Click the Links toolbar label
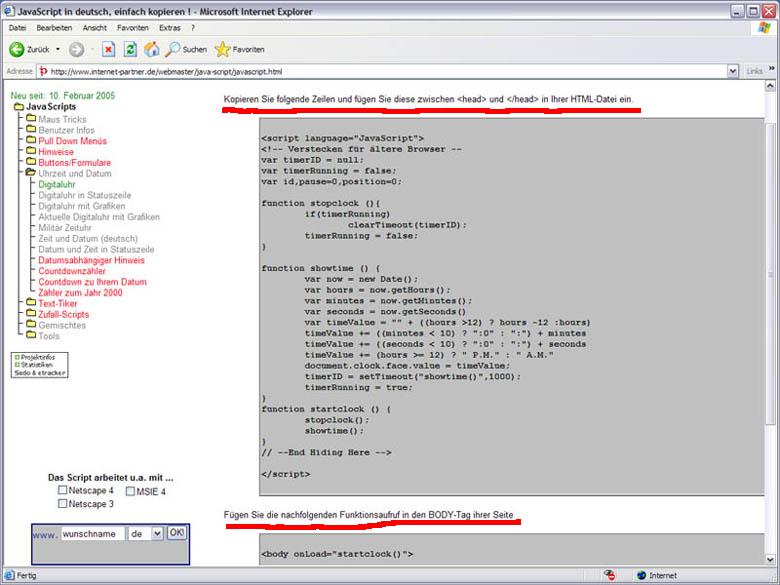The width and height of the screenshot is (780, 585). (754, 72)
